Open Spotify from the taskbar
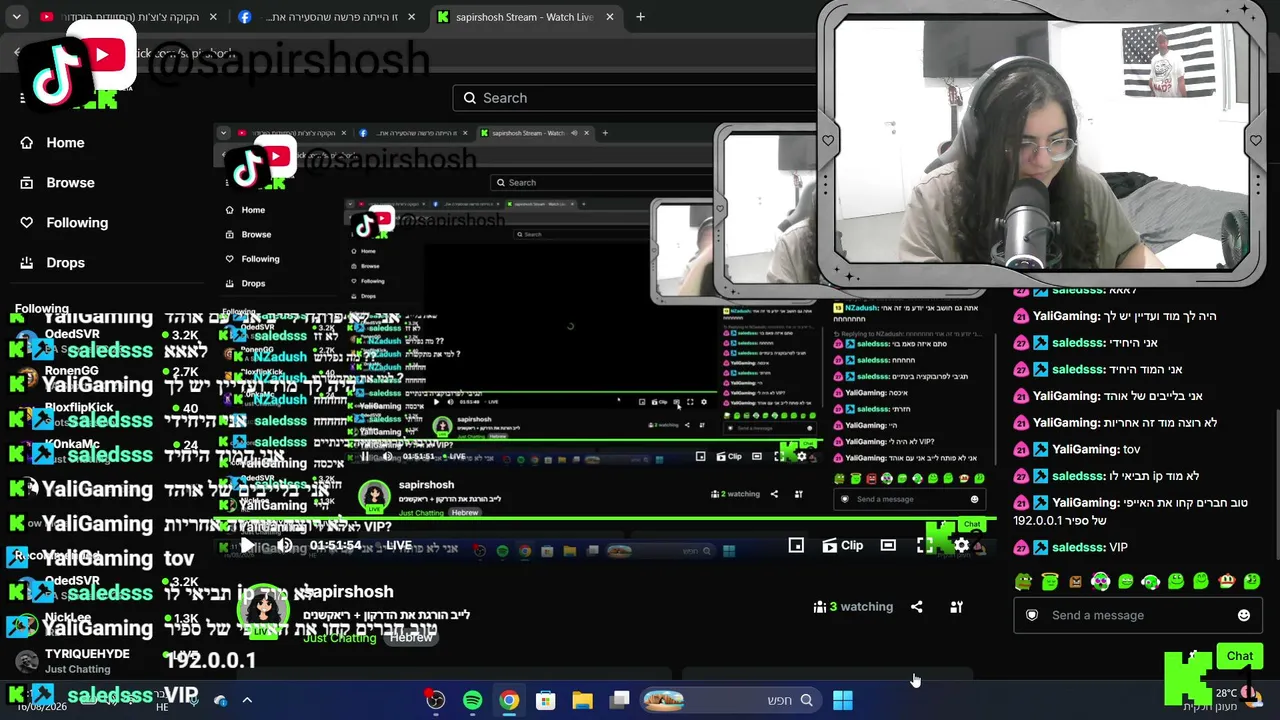The width and height of the screenshot is (1280, 720). pyautogui.click(x=473, y=700)
